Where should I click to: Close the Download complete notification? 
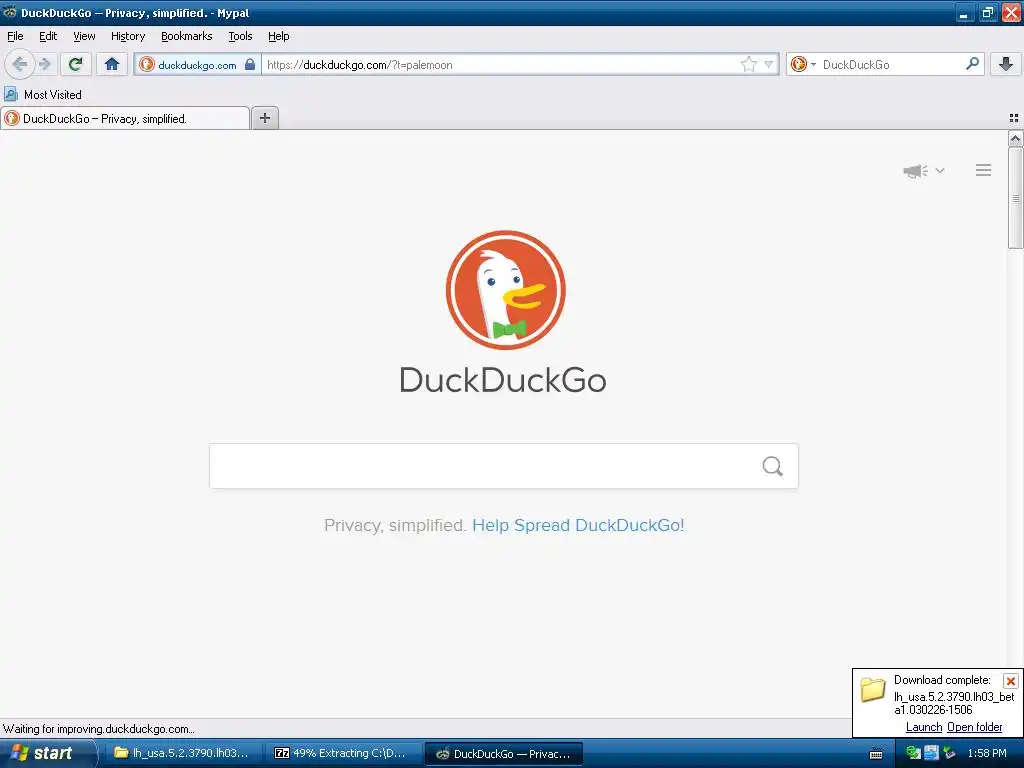[x=1011, y=681]
